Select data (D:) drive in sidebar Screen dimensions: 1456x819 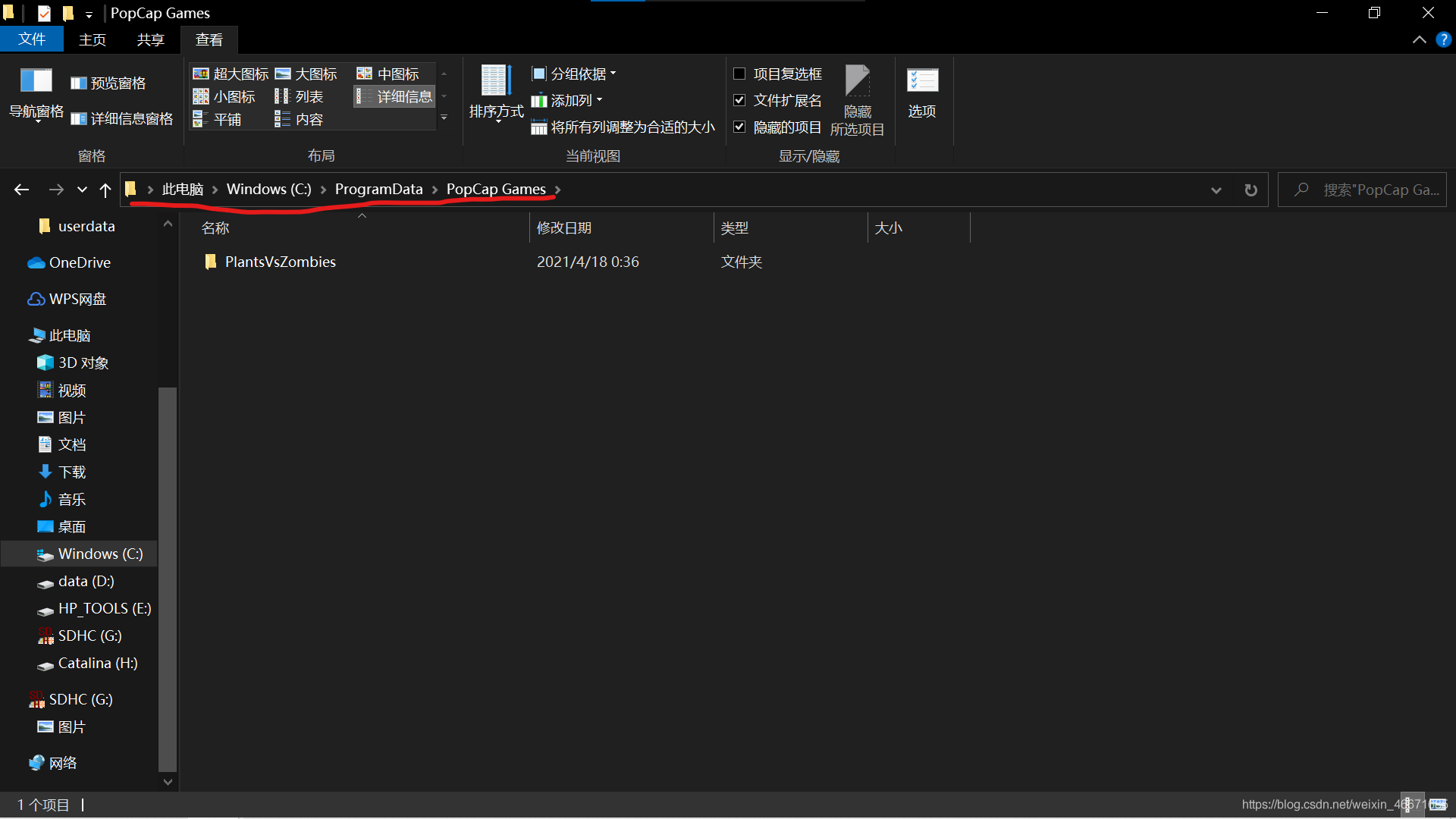pos(76,581)
